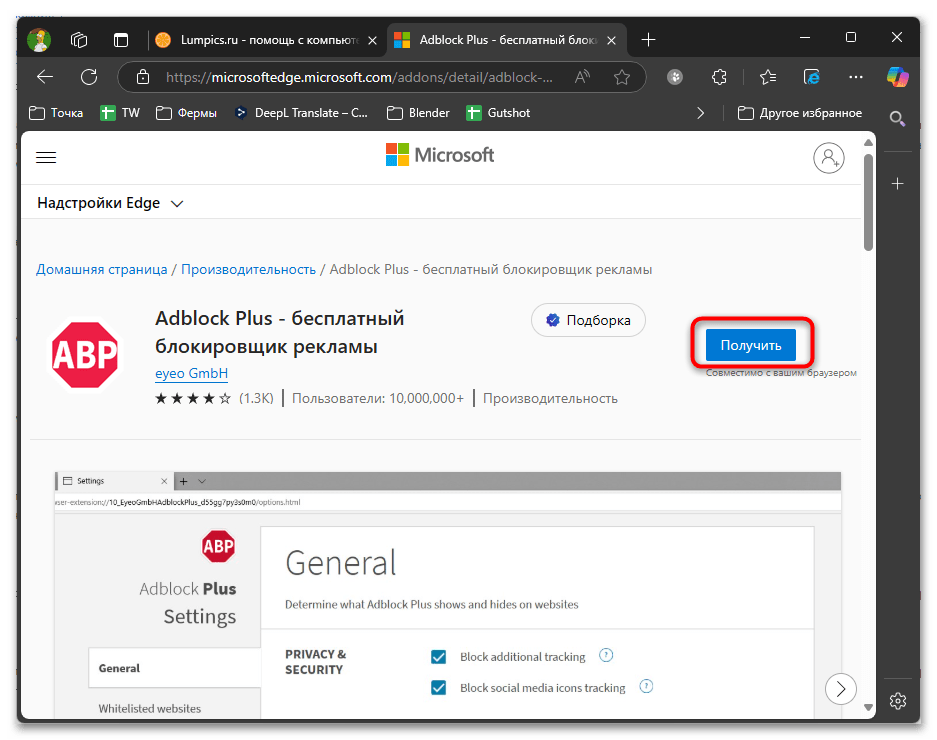Viewport: 937px width, 740px height.
Task: Click the scrollbar down arrow
Action: tap(868, 708)
